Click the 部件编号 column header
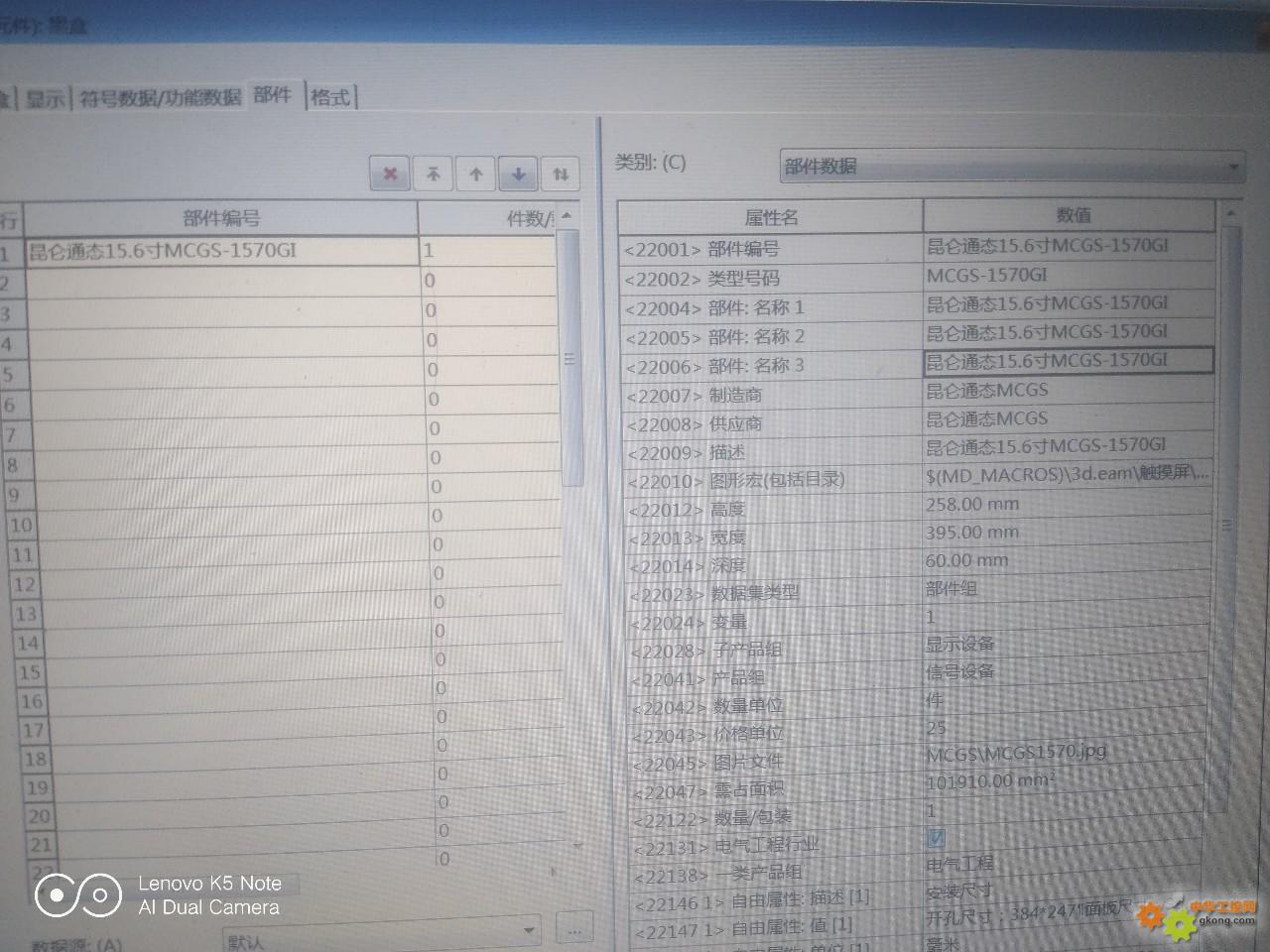1270x952 pixels. 221,218
